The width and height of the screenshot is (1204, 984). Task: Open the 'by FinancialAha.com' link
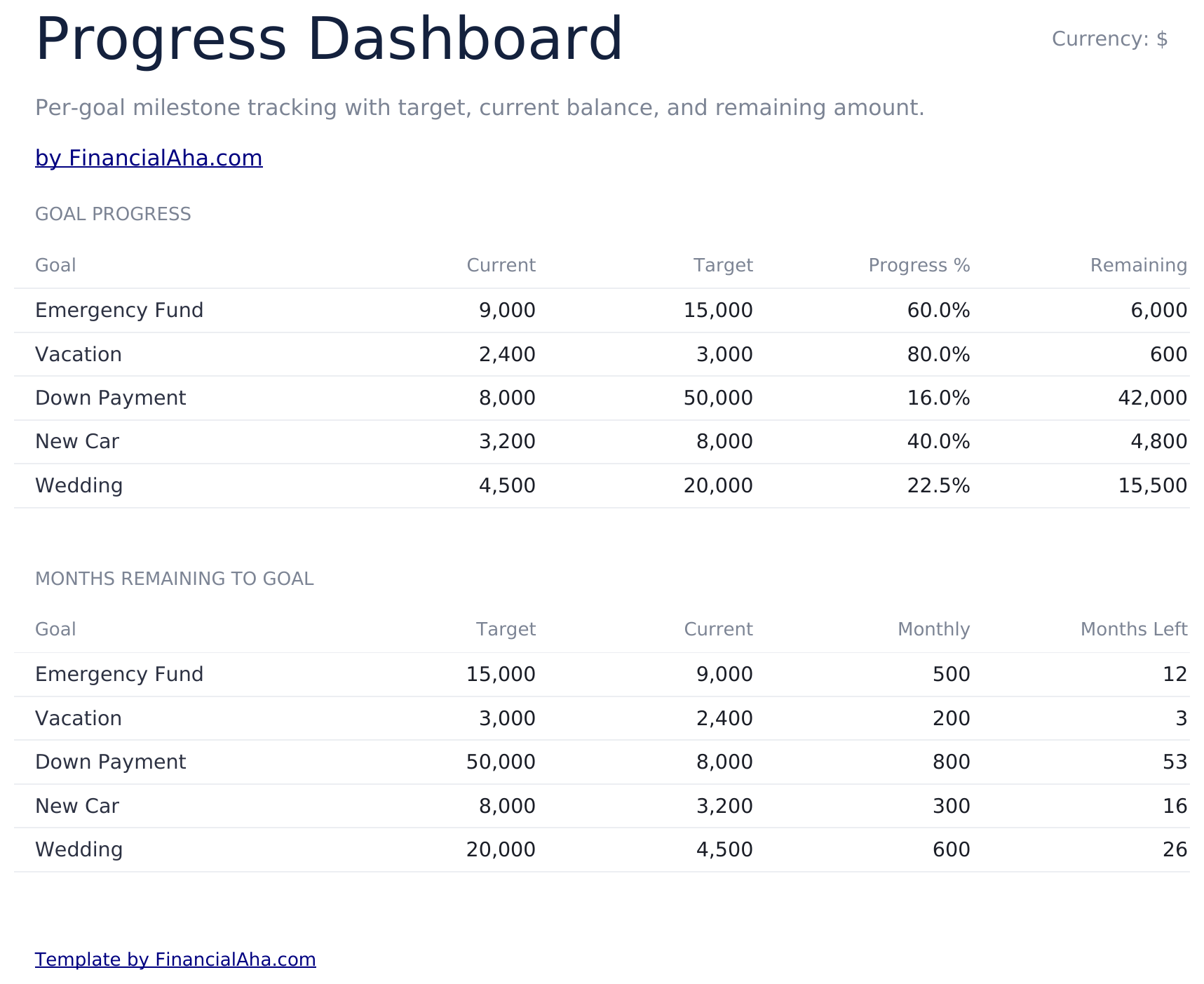pyautogui.click(x=149, y=158)
